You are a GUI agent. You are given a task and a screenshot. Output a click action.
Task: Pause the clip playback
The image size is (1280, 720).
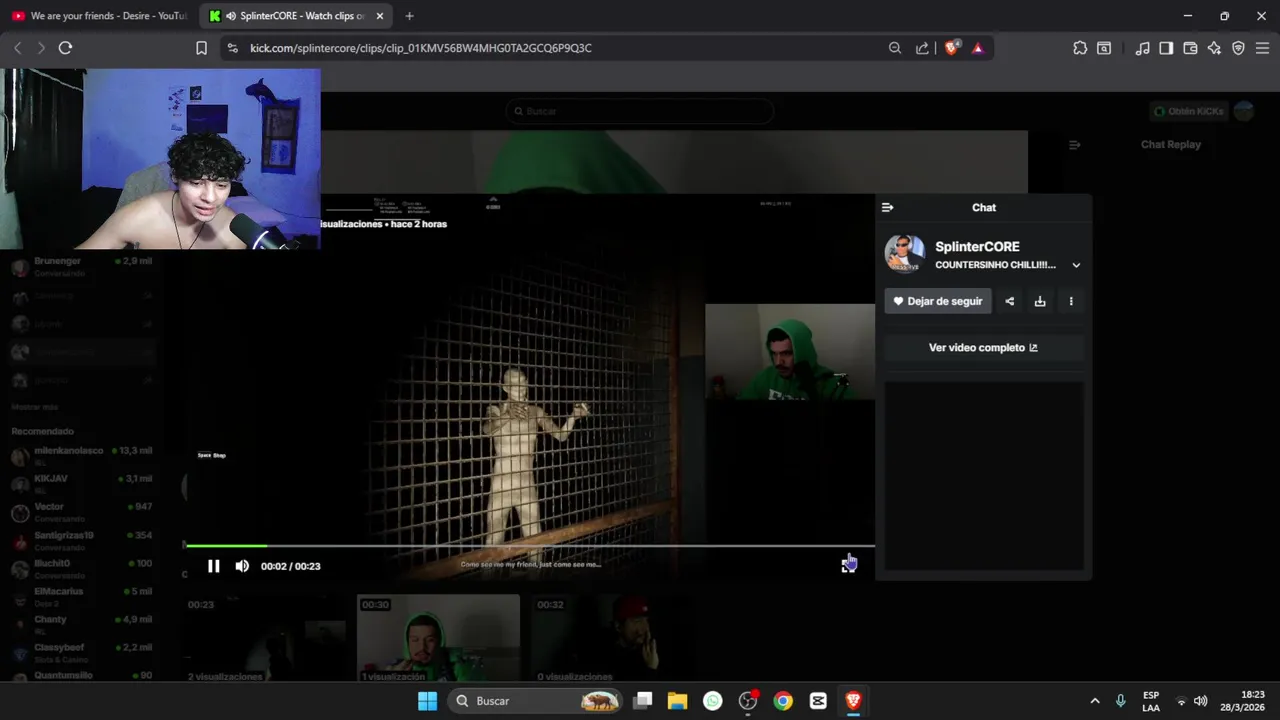pyautogui.click(x=213, y=566)
